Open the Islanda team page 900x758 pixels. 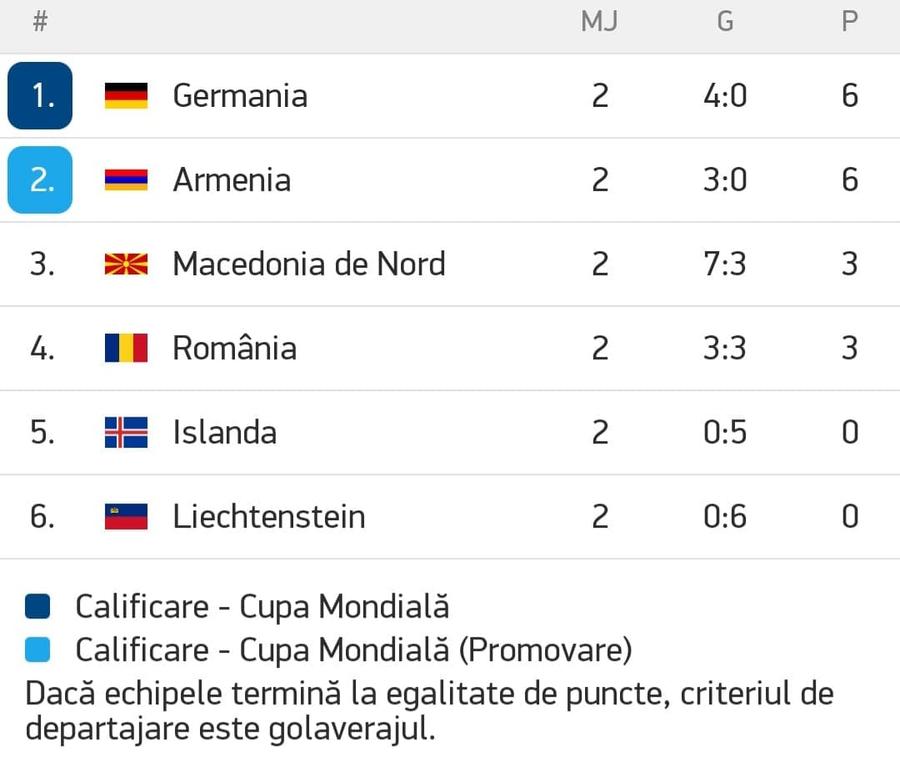click(224, 432)
